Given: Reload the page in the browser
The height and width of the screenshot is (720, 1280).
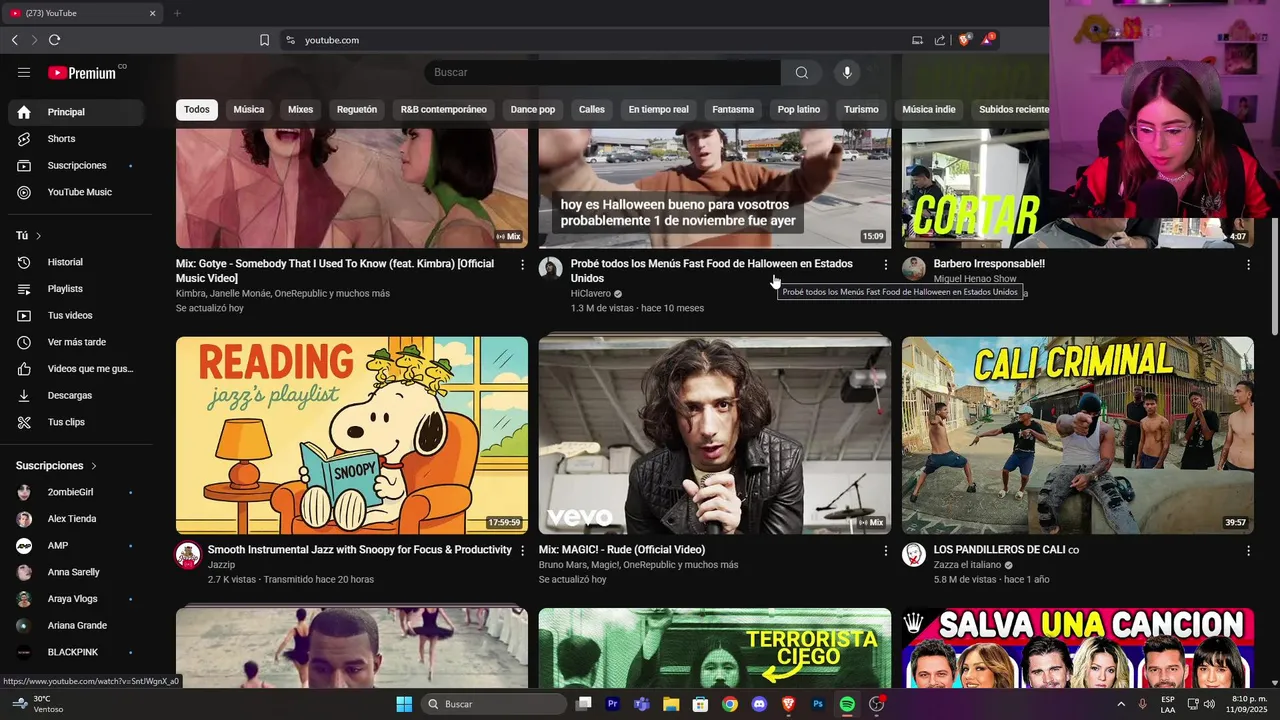Looking at the screenshot, I should (54, 40).
